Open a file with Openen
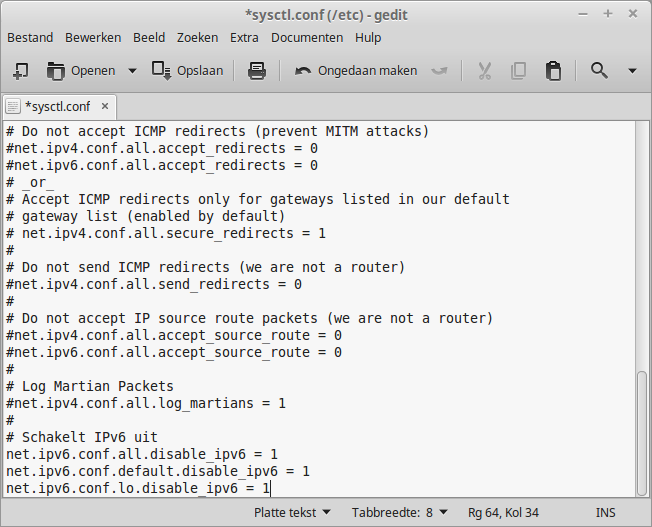 pyautogui.click(x=81, y=71)
